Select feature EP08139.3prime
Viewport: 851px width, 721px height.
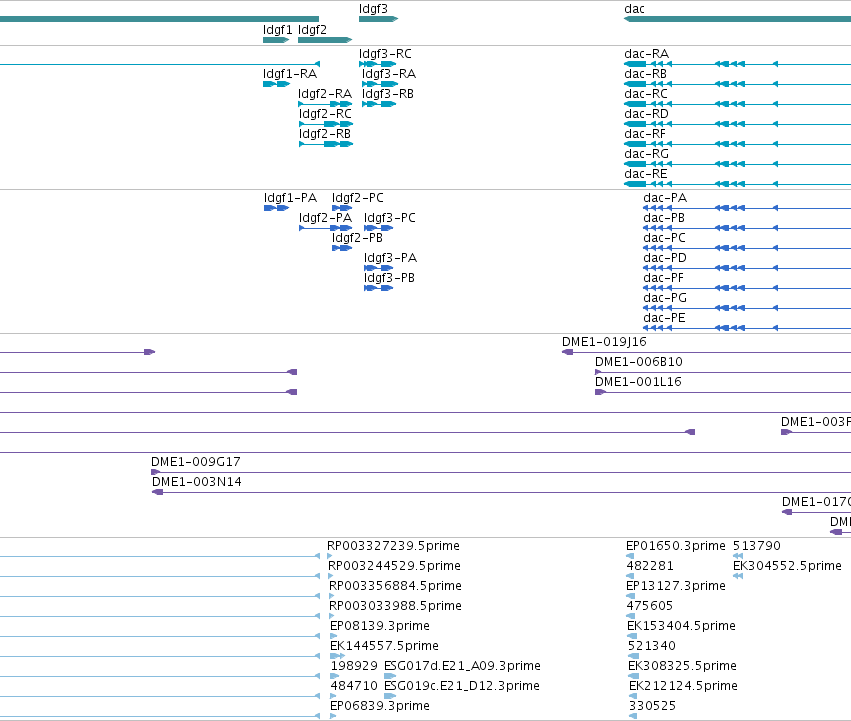[x=333, y=636]
